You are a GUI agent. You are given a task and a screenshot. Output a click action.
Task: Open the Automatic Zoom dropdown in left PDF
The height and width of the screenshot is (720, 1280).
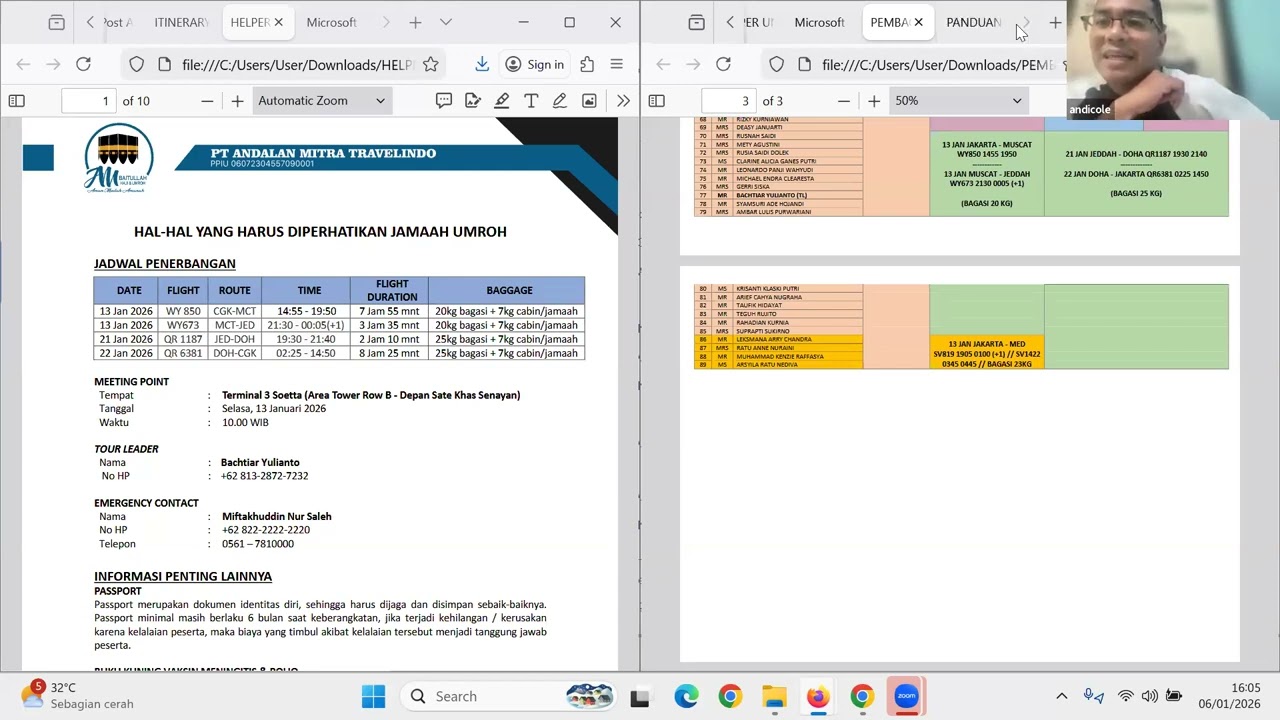point(321,100)
